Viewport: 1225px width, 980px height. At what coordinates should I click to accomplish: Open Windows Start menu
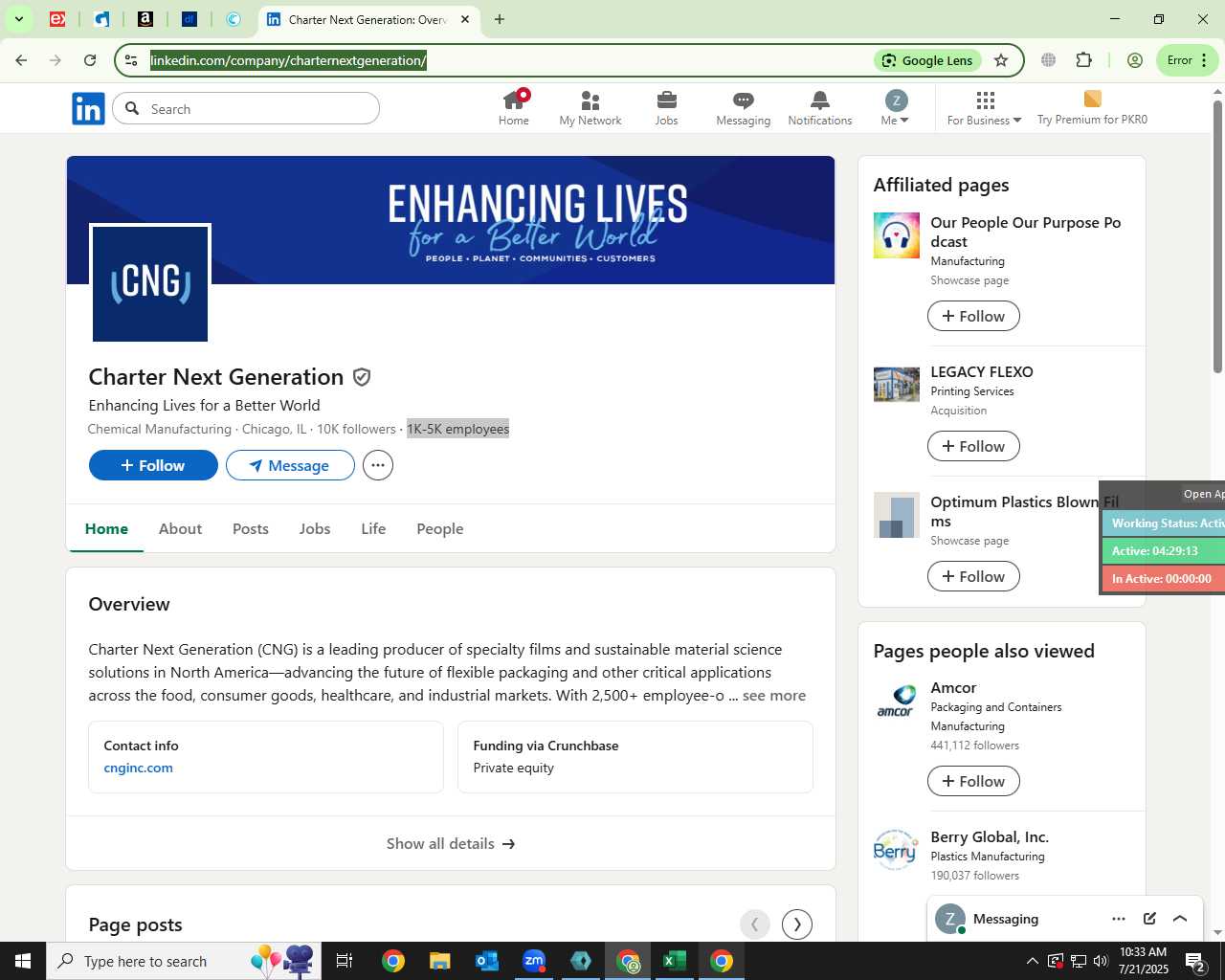pos(23,961)
